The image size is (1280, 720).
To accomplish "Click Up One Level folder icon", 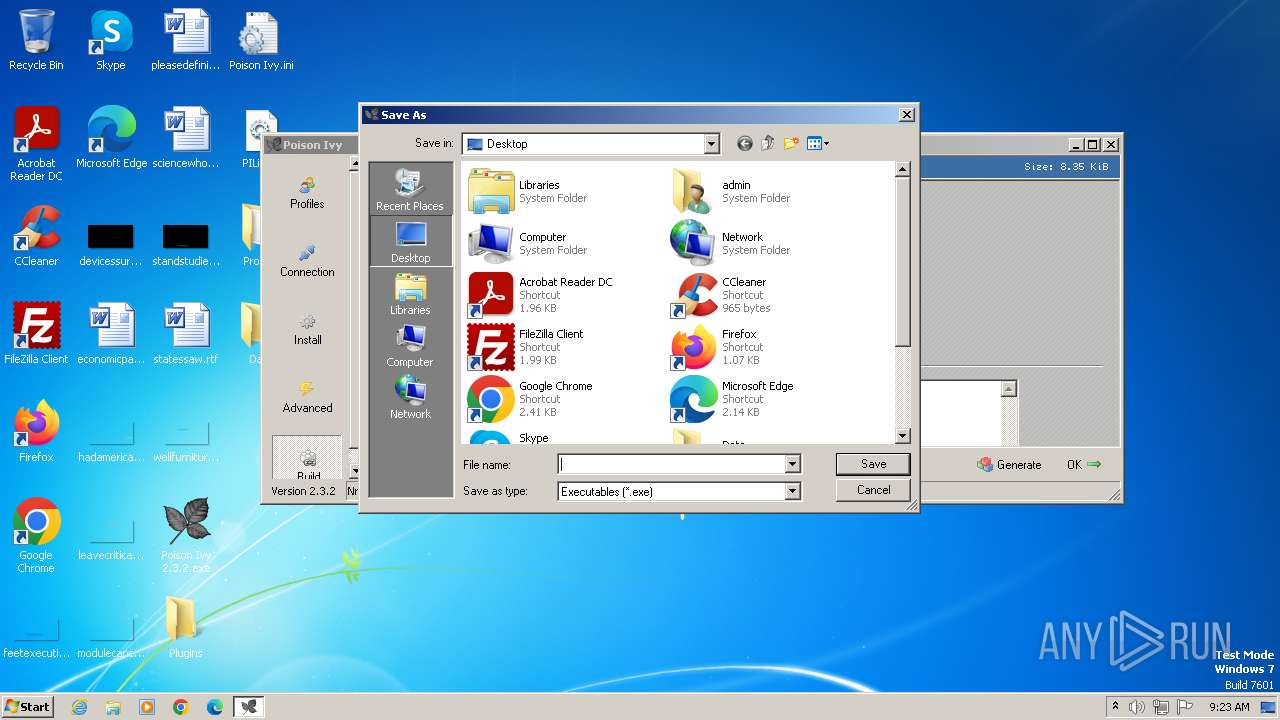I will [768, 144].
